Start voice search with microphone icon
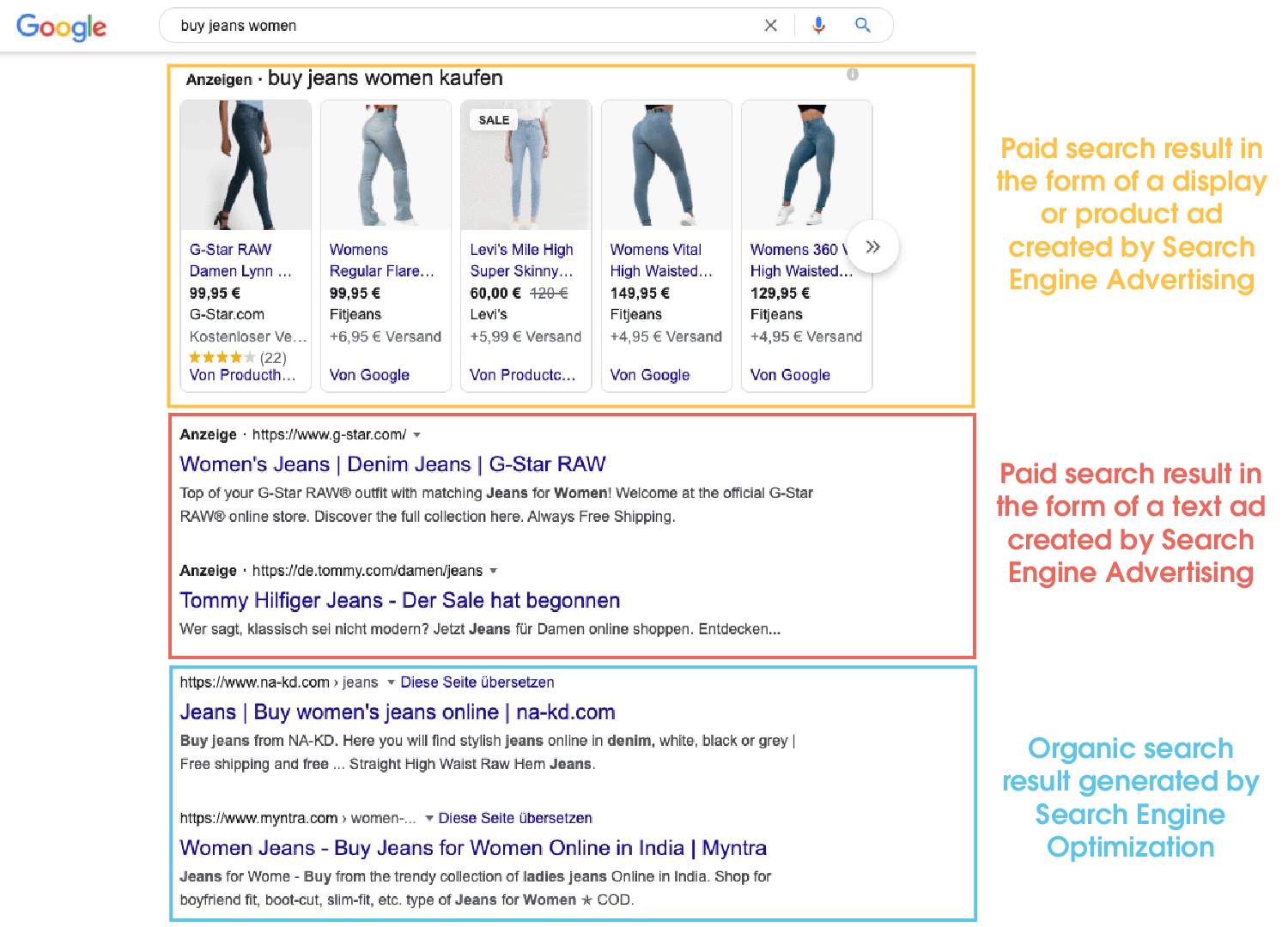 818,26
